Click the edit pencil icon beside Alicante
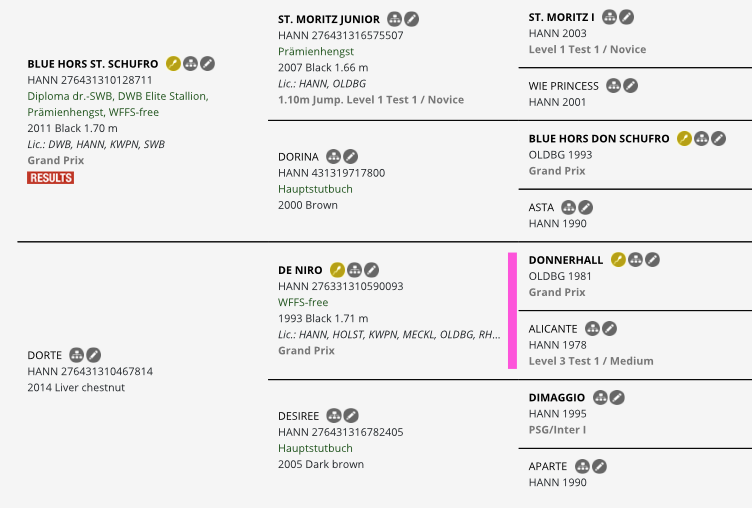 click(610, 329)
